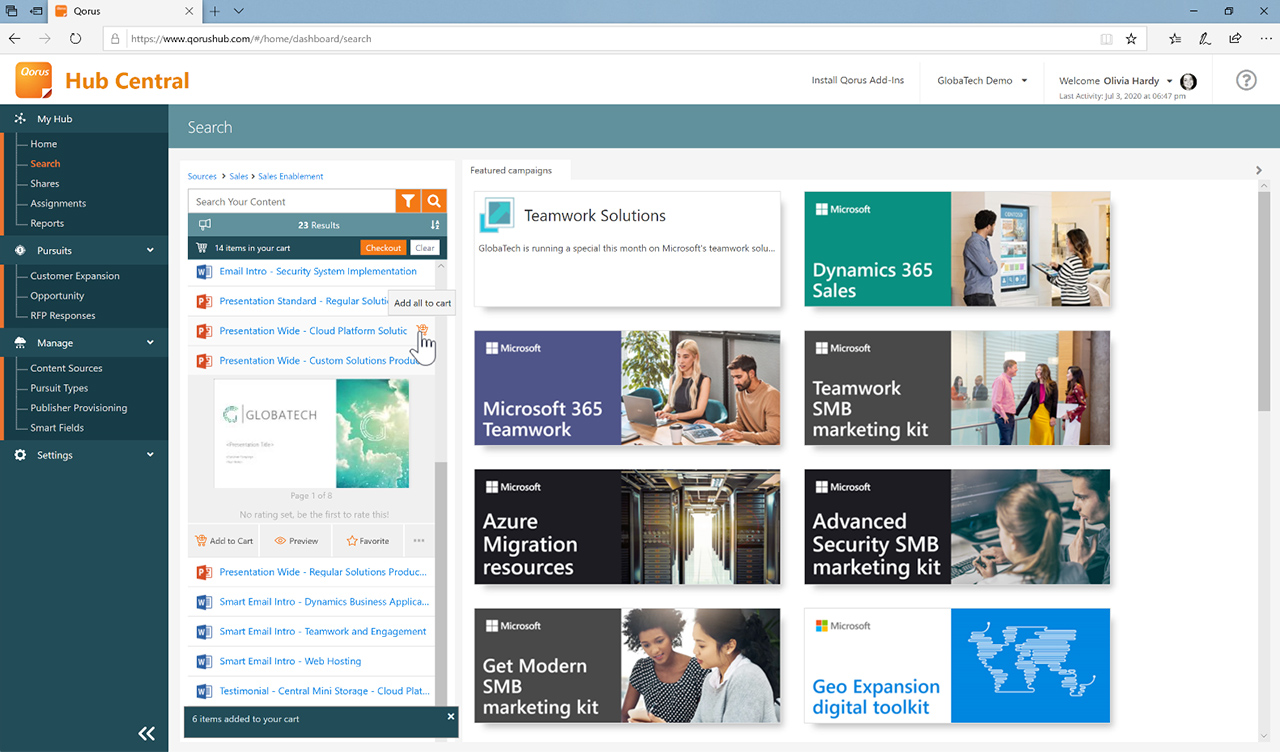Screen dimensions: 1280x752
Task: Expand the Settings section chevron
Action: click(150, 455)
